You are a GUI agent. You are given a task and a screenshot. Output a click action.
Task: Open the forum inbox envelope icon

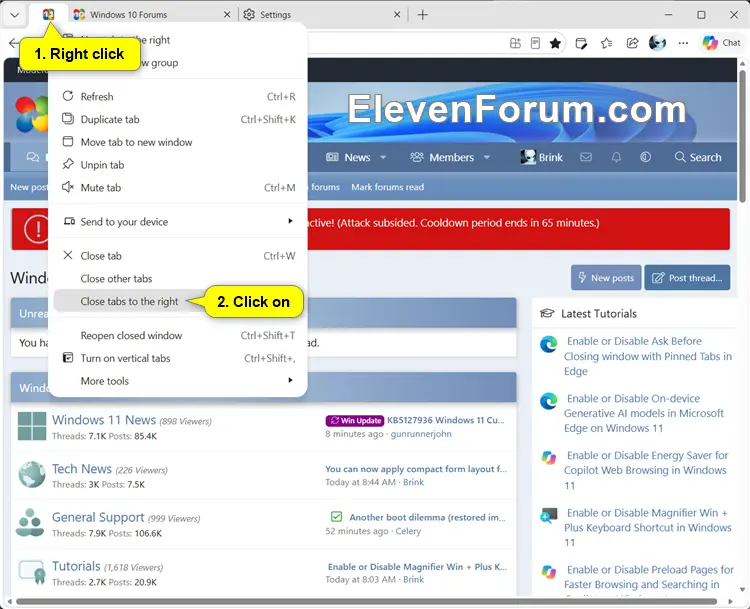point(586,157)
